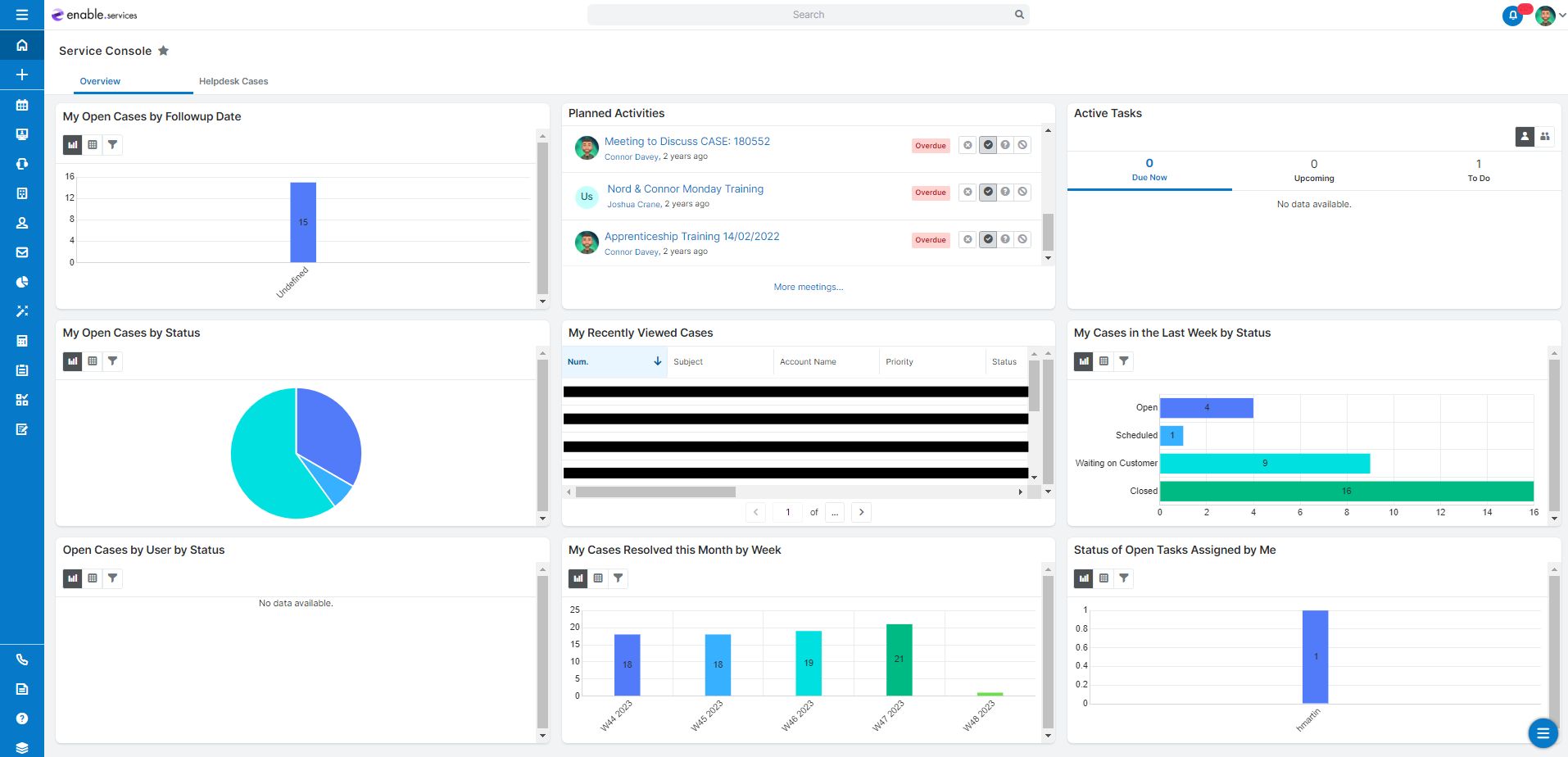Viewport: 1568px width, 757px height.
Task: Collapse the navigation with the hamburger icon
Action: 23,16
